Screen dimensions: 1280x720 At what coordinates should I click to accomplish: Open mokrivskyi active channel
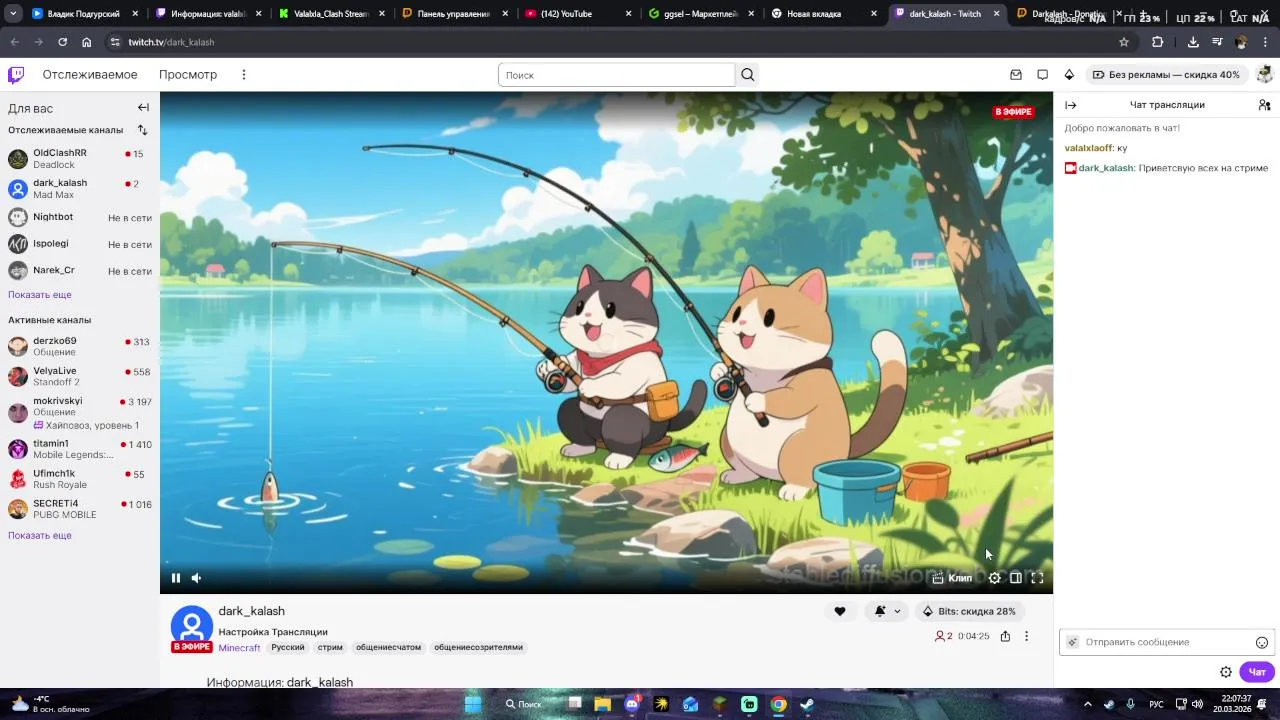click(x=79, y=413)
